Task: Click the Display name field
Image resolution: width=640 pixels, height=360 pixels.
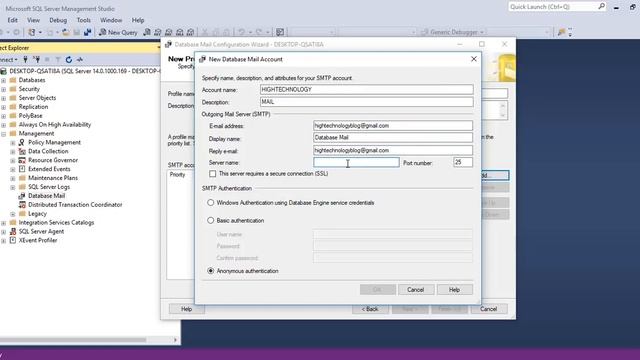Action: [x=393, y=138]
